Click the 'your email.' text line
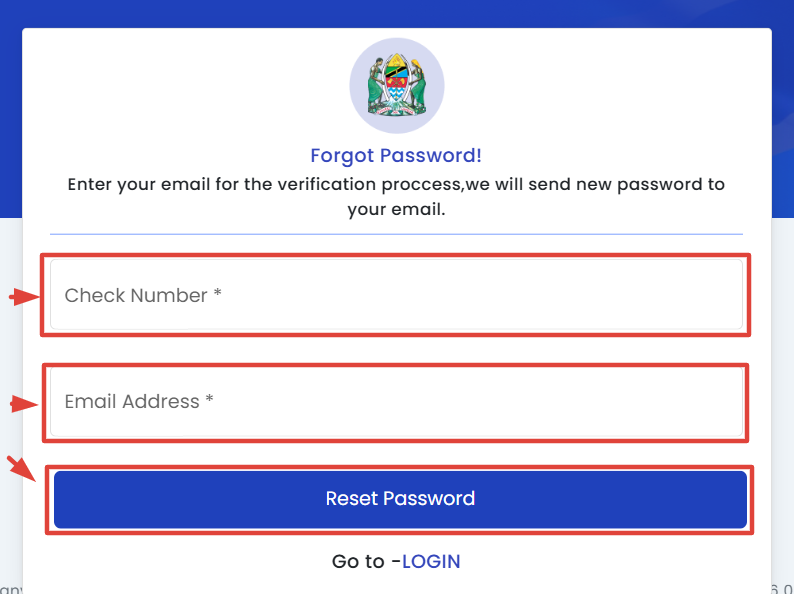The height and width of the screenshot is (594, 794). pyautogui.click(x=396, y=210)
